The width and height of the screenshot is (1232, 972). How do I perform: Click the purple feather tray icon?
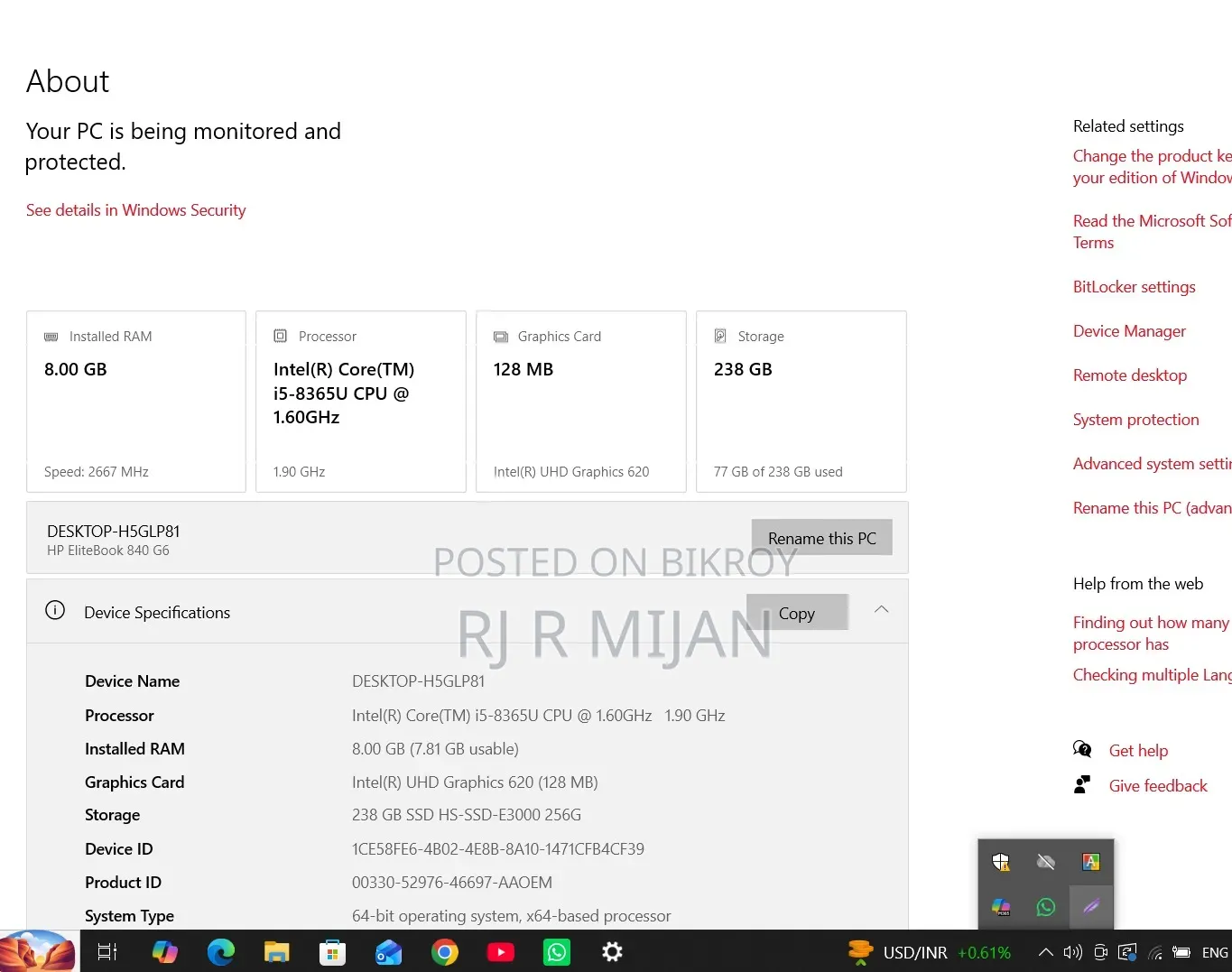[x=1091, y=907]
